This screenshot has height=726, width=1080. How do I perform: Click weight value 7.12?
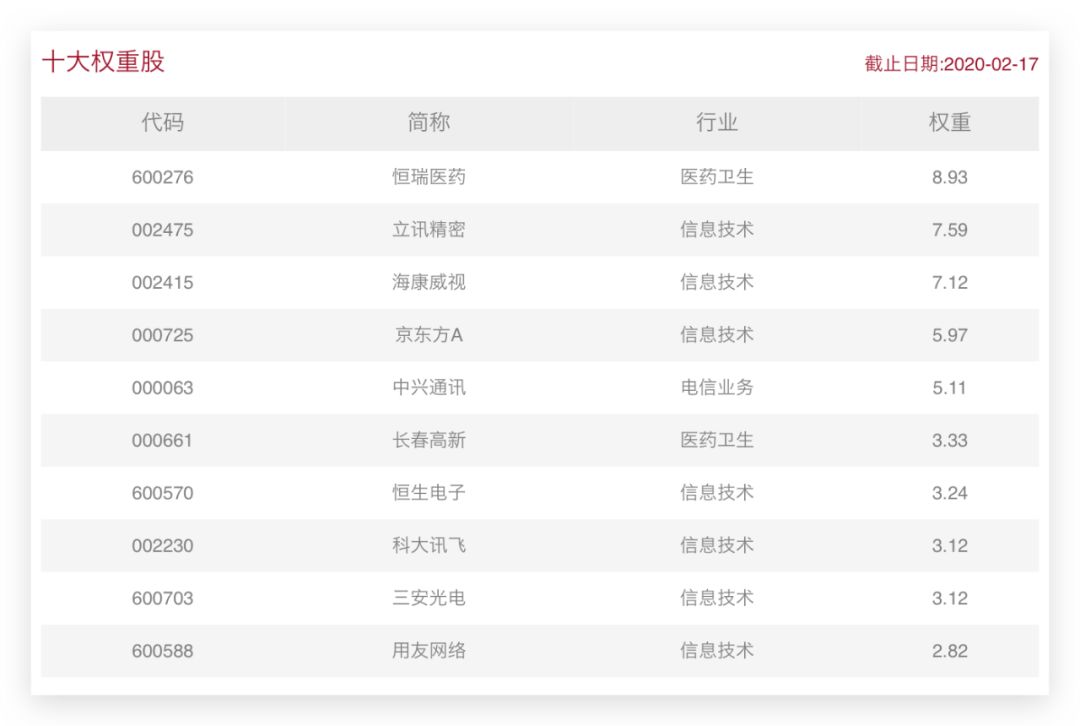[950, 282]
